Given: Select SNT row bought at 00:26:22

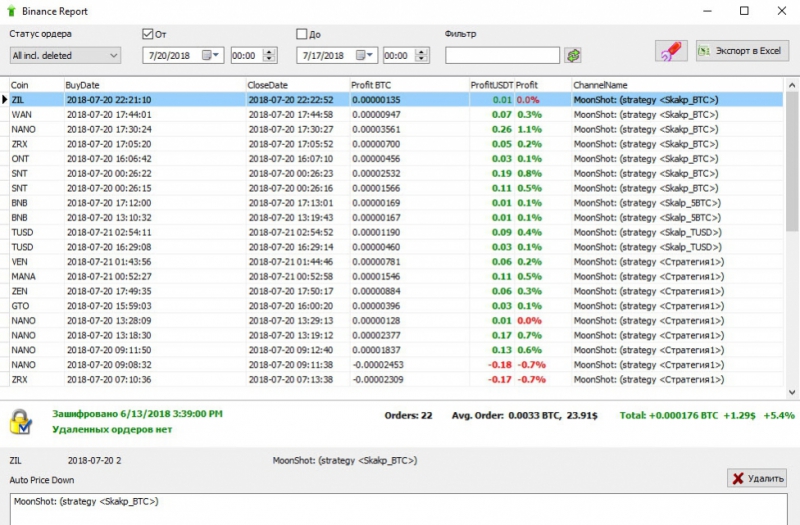Looking at the screenshot, I should [x=396, y=173].
